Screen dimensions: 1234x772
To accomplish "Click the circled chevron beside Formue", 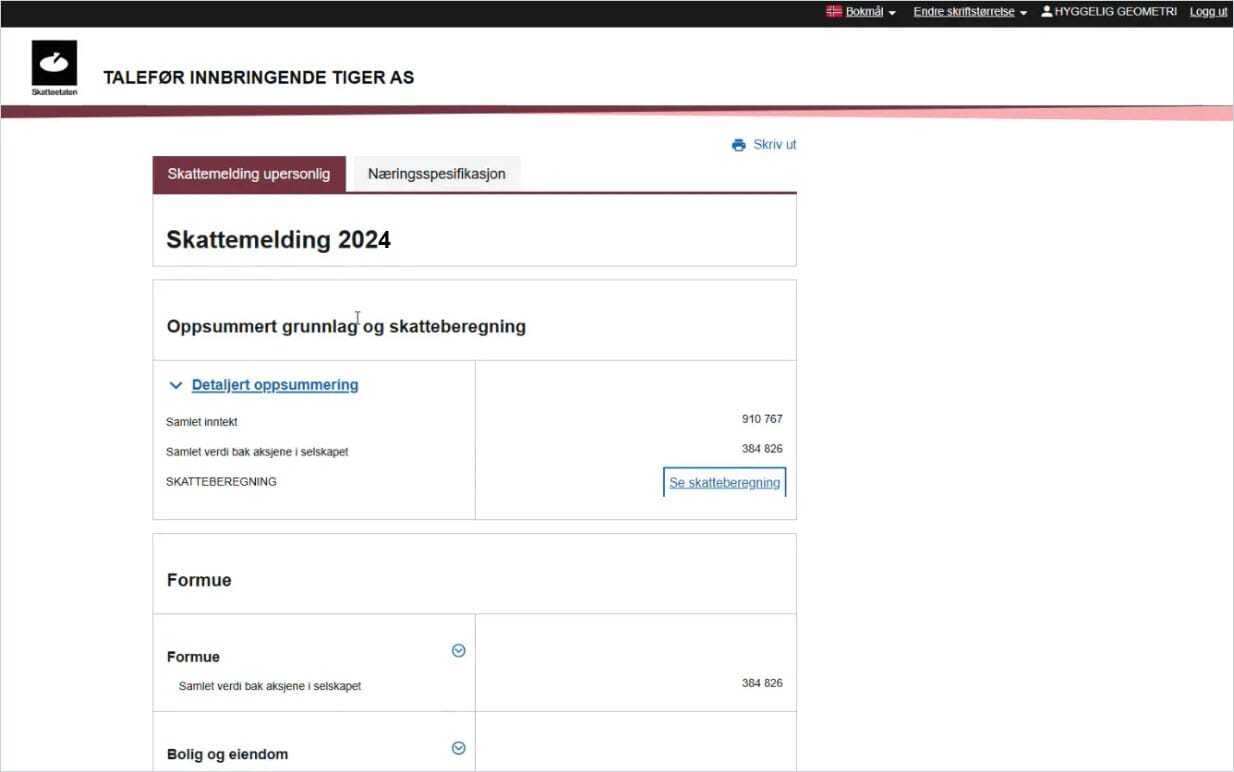I will point(458,650).
